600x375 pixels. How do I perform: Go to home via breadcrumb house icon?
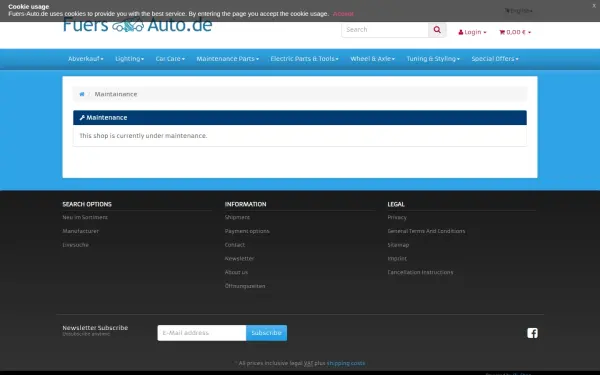click(82, 94)
